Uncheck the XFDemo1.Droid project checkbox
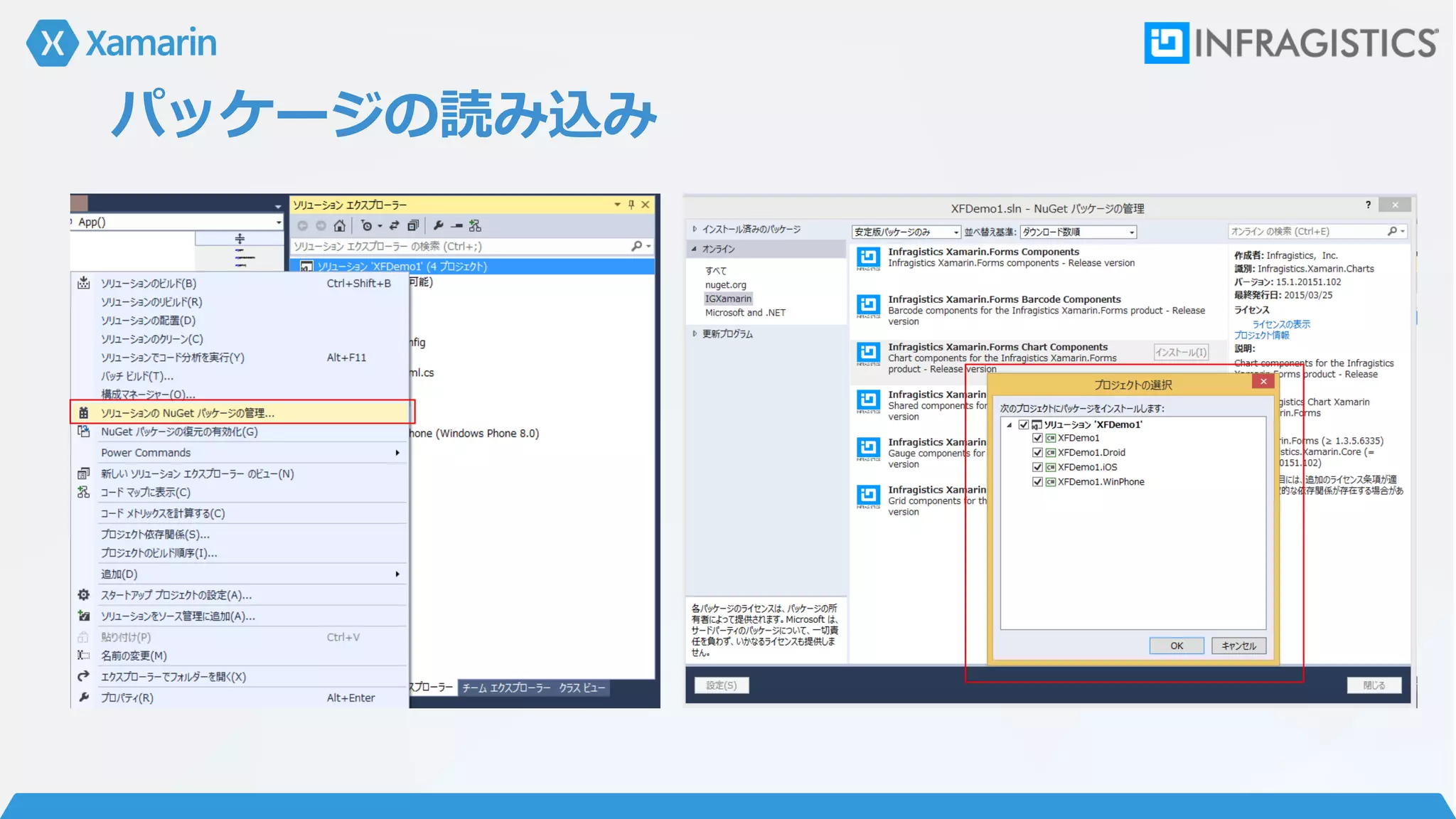 1037,453
